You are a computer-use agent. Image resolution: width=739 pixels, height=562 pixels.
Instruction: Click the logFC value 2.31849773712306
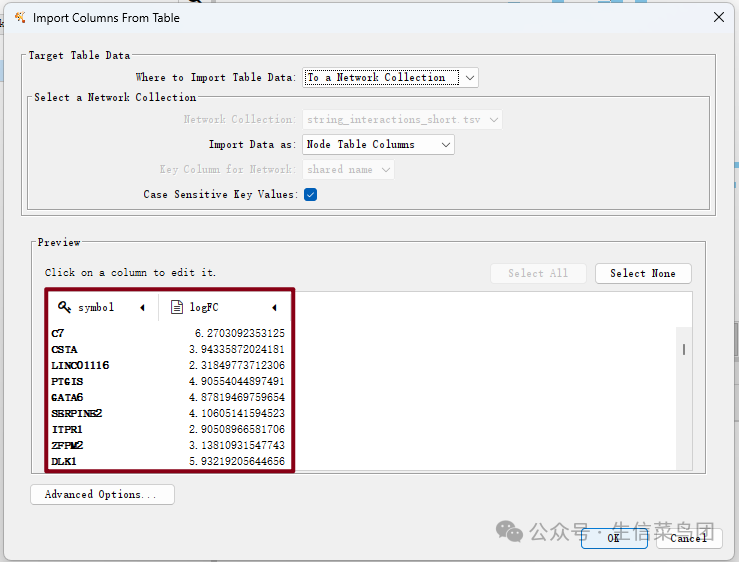point(237,365)
